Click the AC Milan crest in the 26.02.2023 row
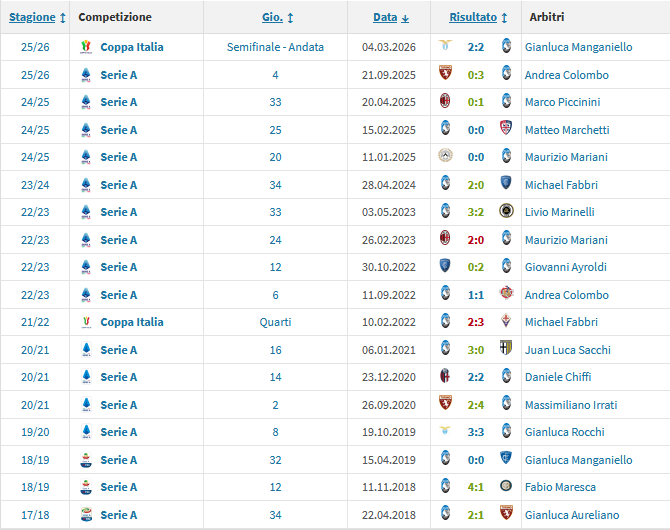Screen dimensions: 670x530 445,240
